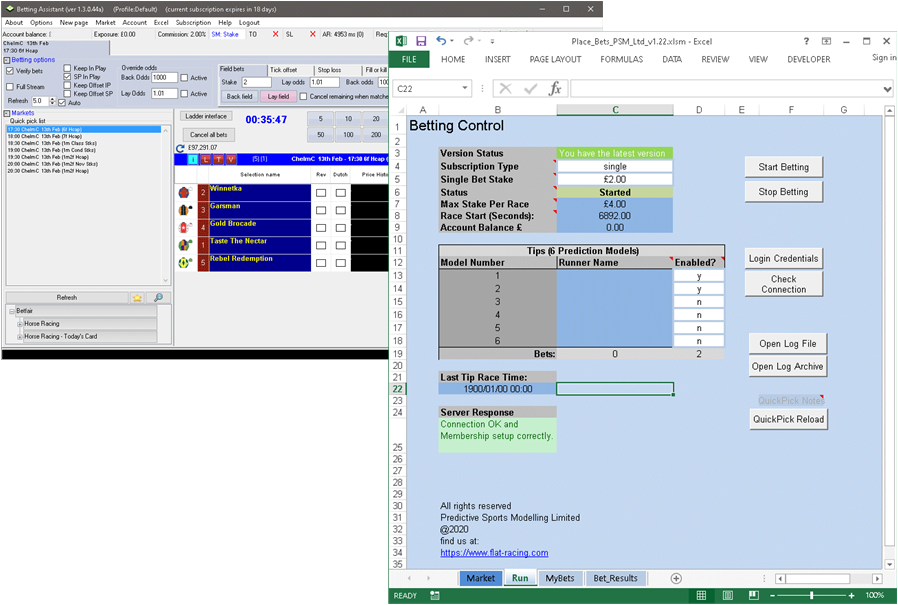The width and height of the screenshot is (898, 605).
Task: Switch to the Bet_Results sheet tab
Action: pyautogui.click(x=615, y=578)
